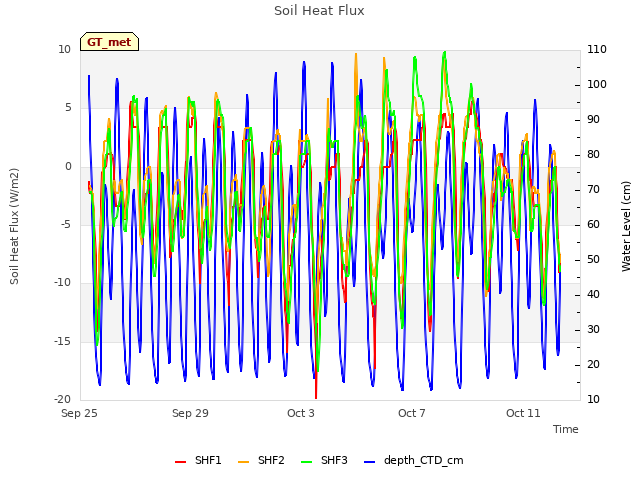Click the SHF2 legend entry
Screen dimensions: 640x480
point(261,460)
